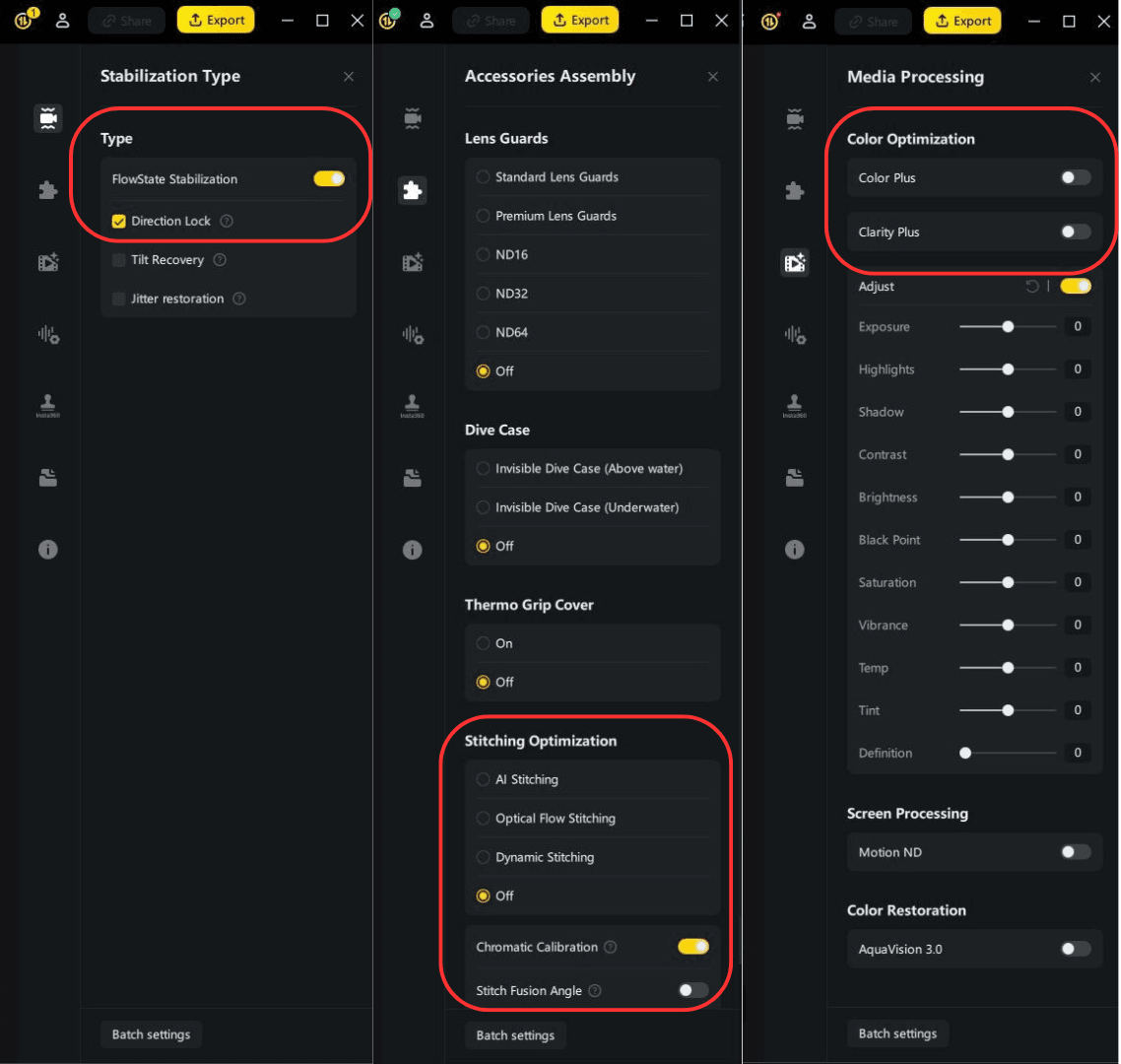Viewport: 1121px width, 1064px height.
Task: Reset adjustments using the icon beside Adjust
Action: coord(1032,287)
